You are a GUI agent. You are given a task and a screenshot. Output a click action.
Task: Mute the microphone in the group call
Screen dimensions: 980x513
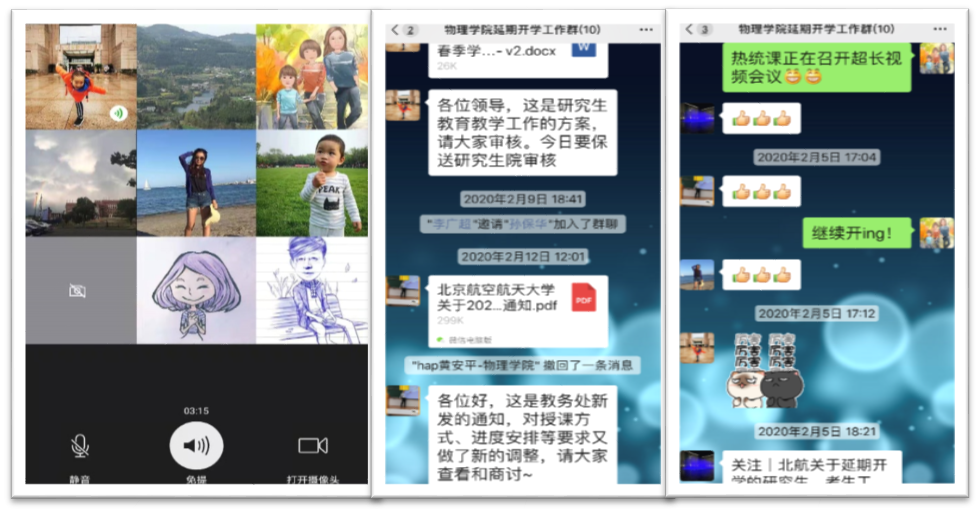pyautogui.click(x=79, y=446)
